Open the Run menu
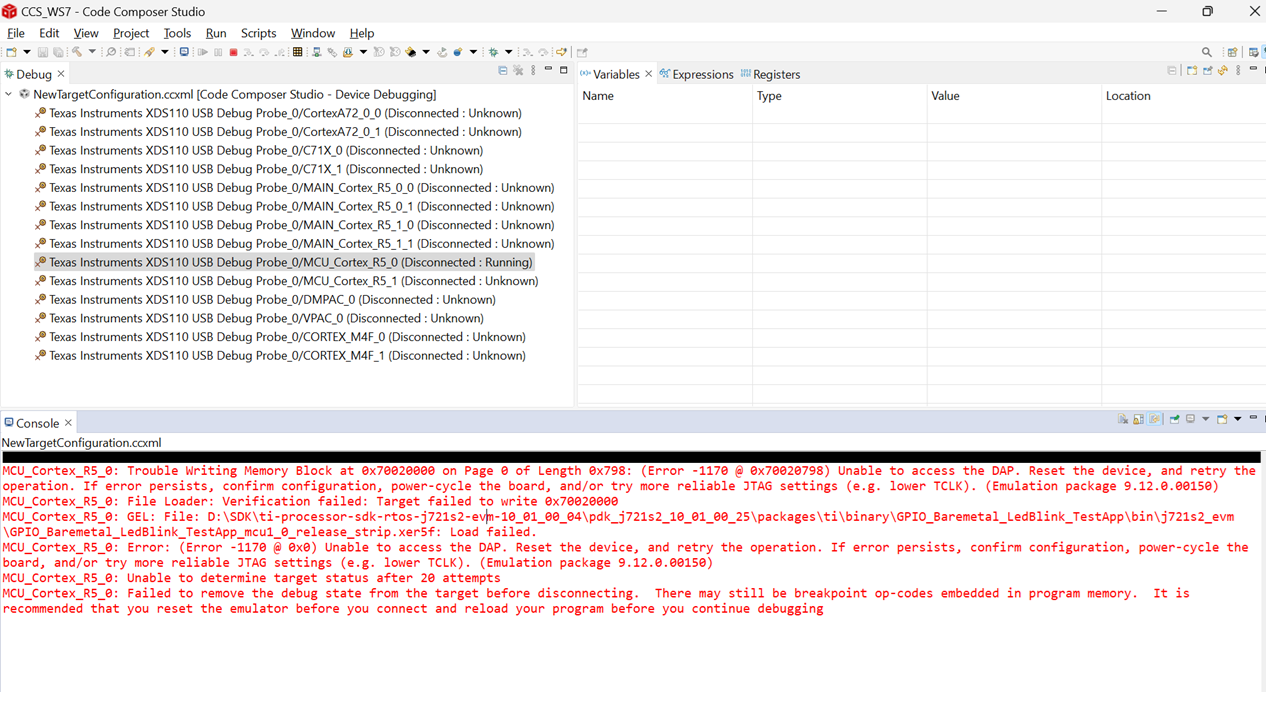This screenshot has height=720, width=1266. 216,33
